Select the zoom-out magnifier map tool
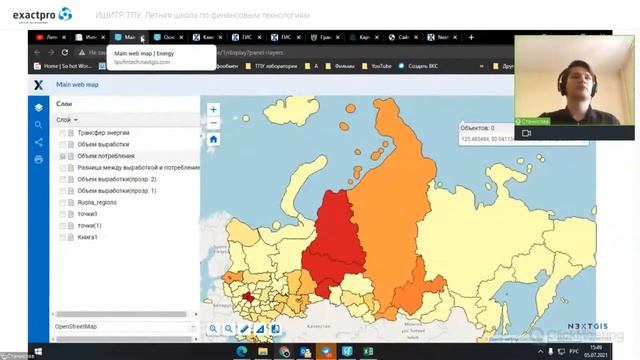Image resolution: width=640 pixels, height=360 pixels. pyautogui.click(x=229, y=329)
